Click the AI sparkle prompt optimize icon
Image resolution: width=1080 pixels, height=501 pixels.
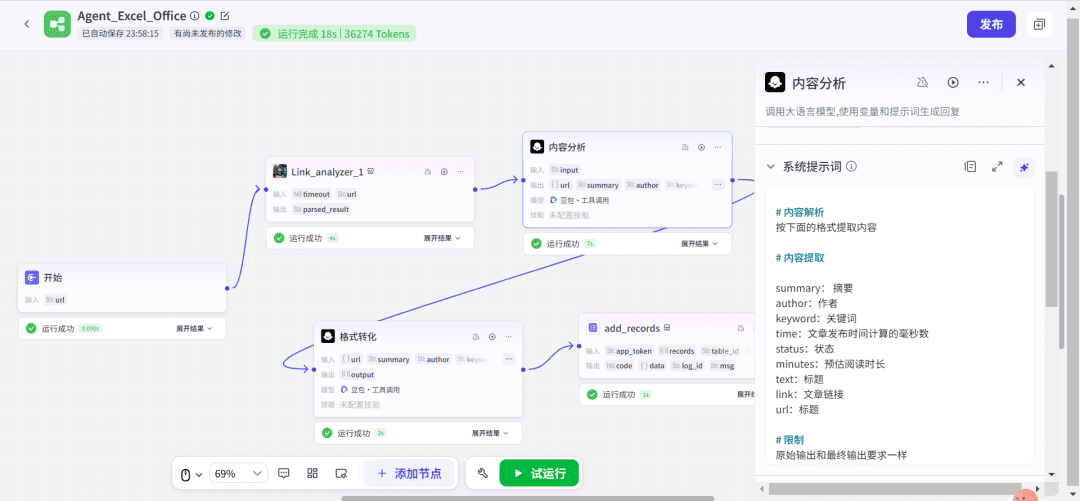click(x=1023, y=167)
